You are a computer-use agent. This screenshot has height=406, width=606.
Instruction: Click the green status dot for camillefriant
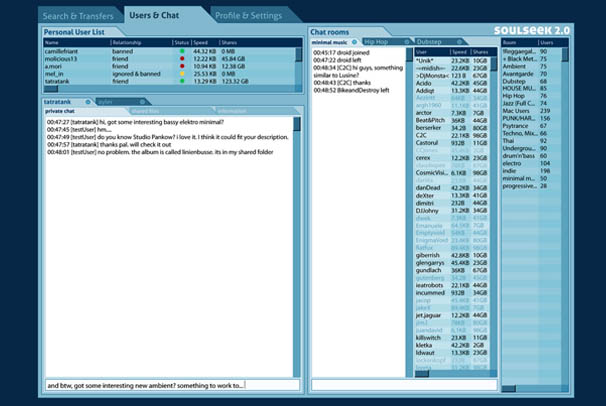(182, 50)
